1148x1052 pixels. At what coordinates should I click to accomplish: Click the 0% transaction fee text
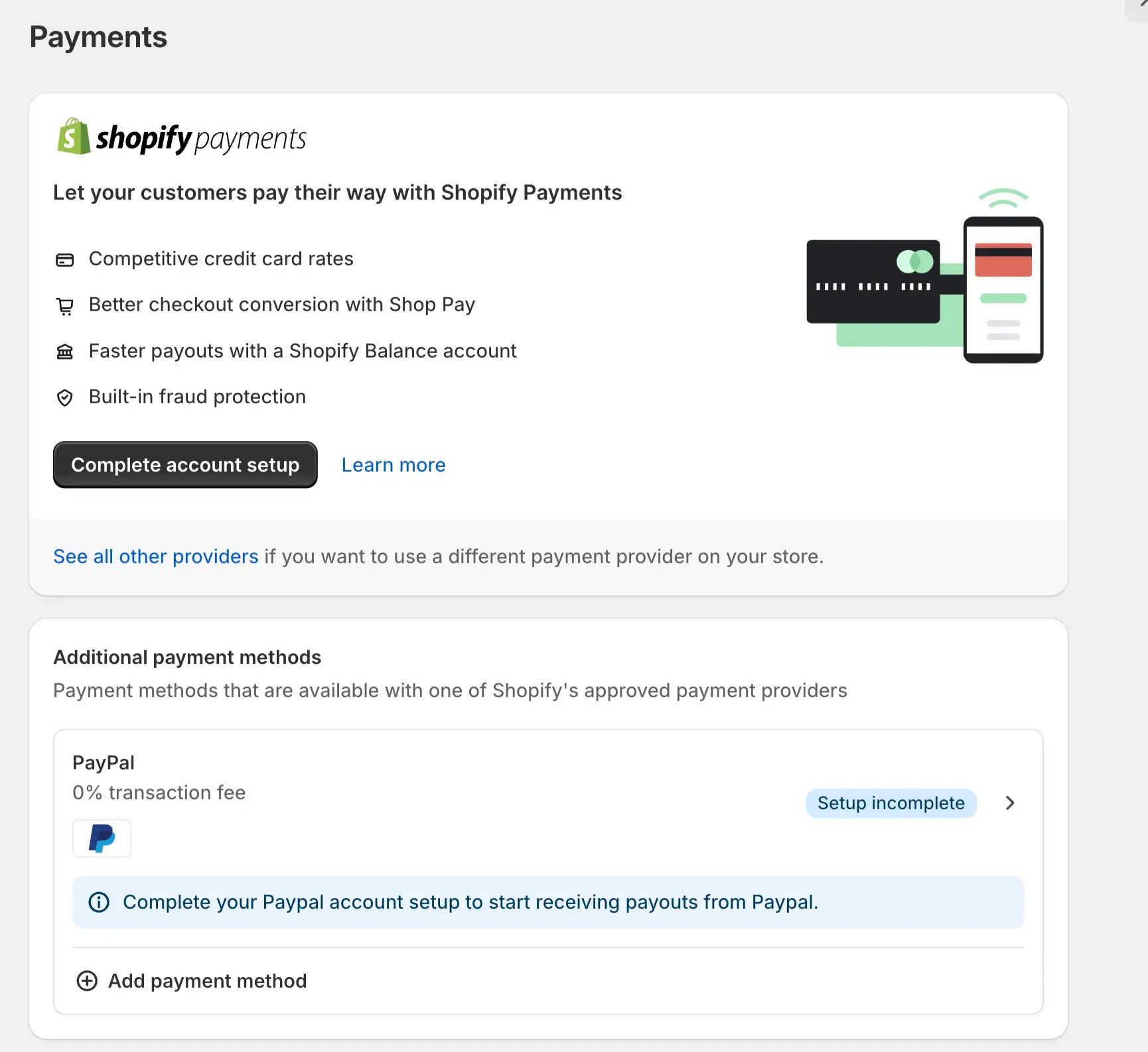coord(159,793)
